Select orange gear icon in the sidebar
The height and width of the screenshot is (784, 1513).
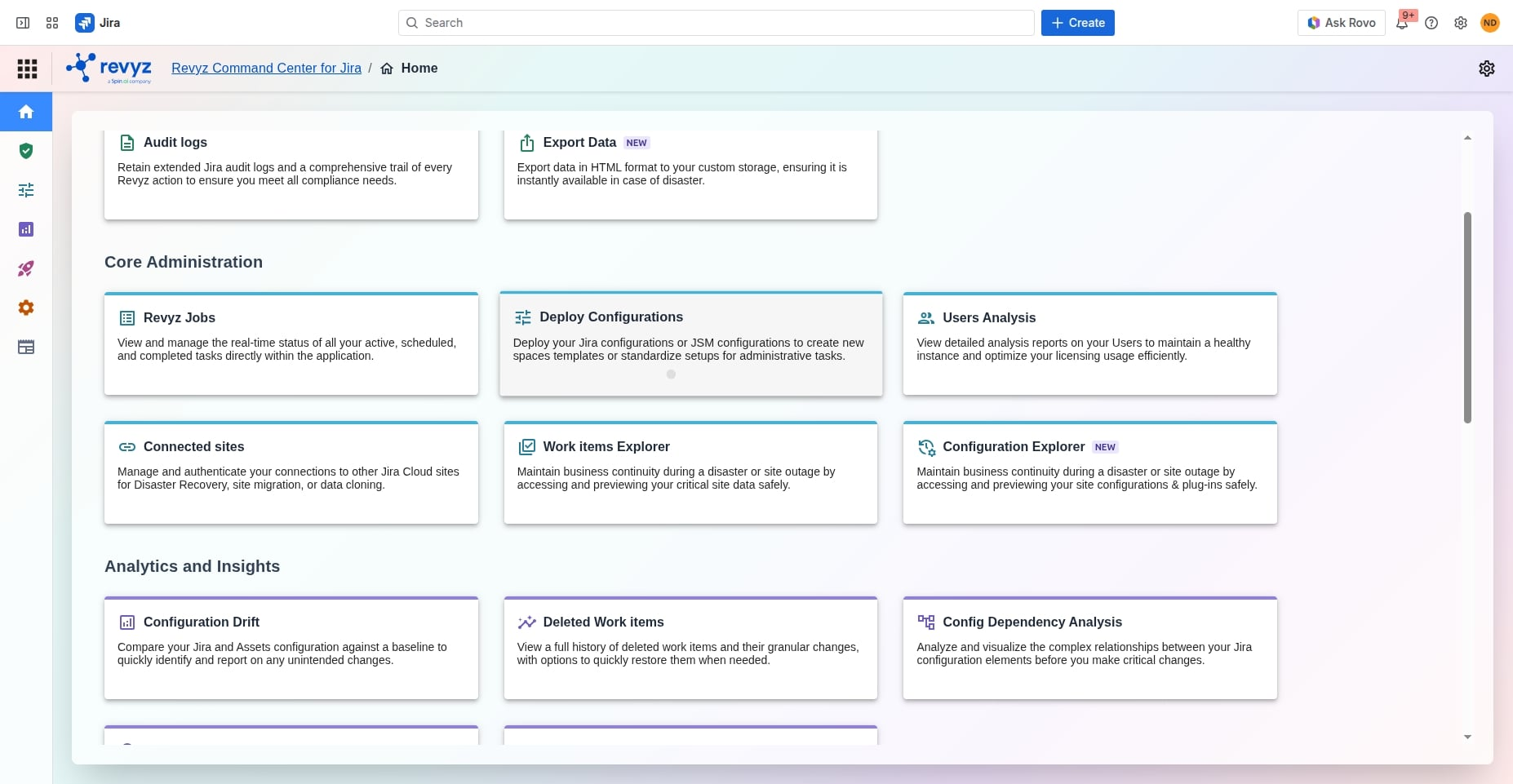click(x=26, y=308)
